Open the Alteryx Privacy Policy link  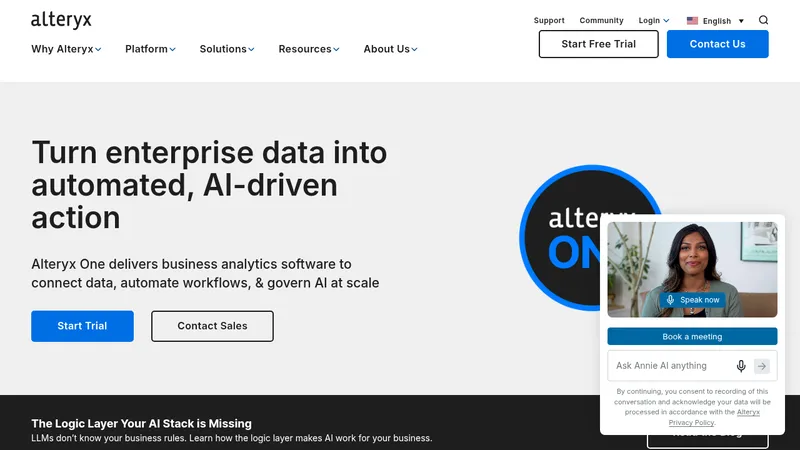point(714,417)
